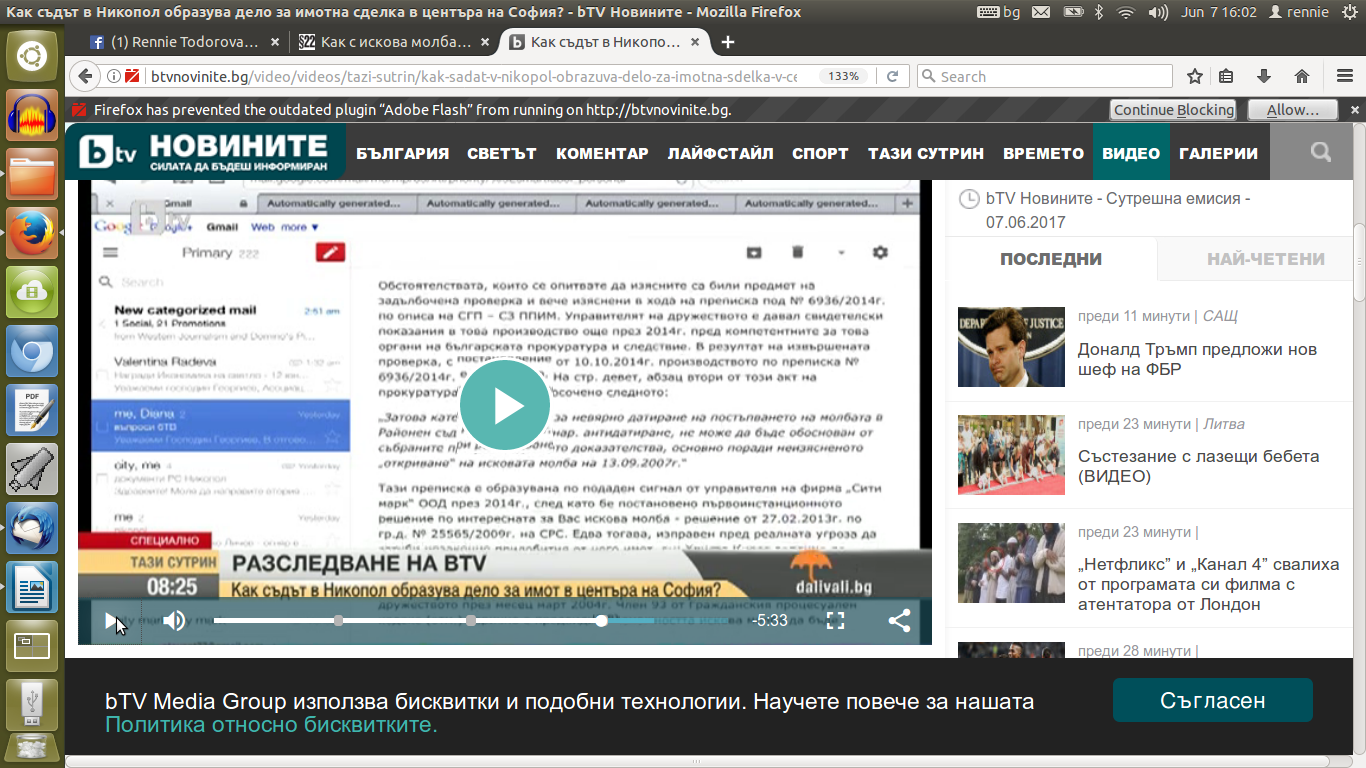This screenshot has width=1366, height=768.
Task: Click the Firefox back arrow button
Action: [x=85, y=76]
